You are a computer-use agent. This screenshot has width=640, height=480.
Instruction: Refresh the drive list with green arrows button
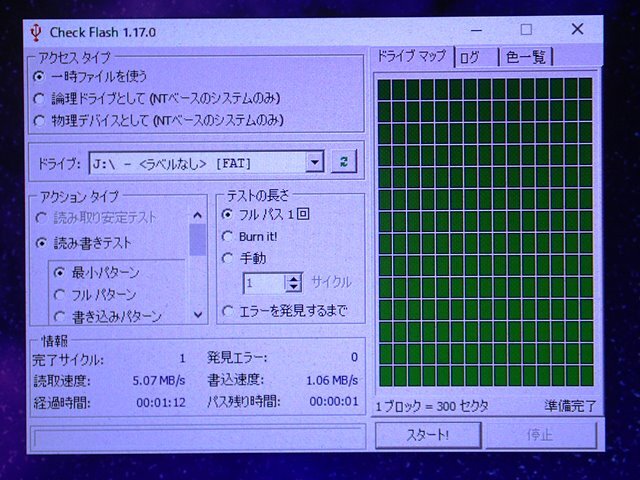point(344,162)
